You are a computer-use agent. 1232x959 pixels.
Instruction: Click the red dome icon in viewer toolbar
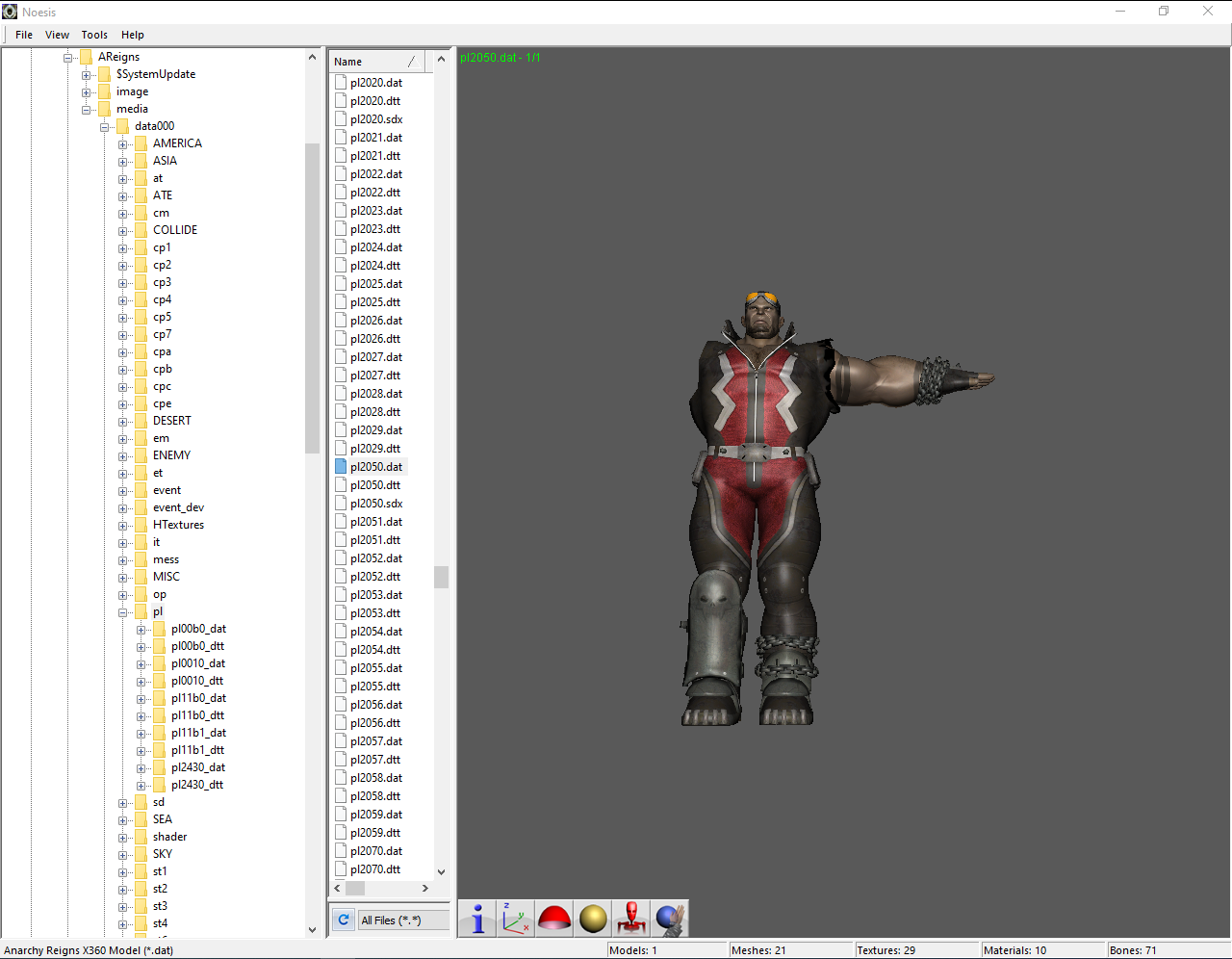[554, 919]
